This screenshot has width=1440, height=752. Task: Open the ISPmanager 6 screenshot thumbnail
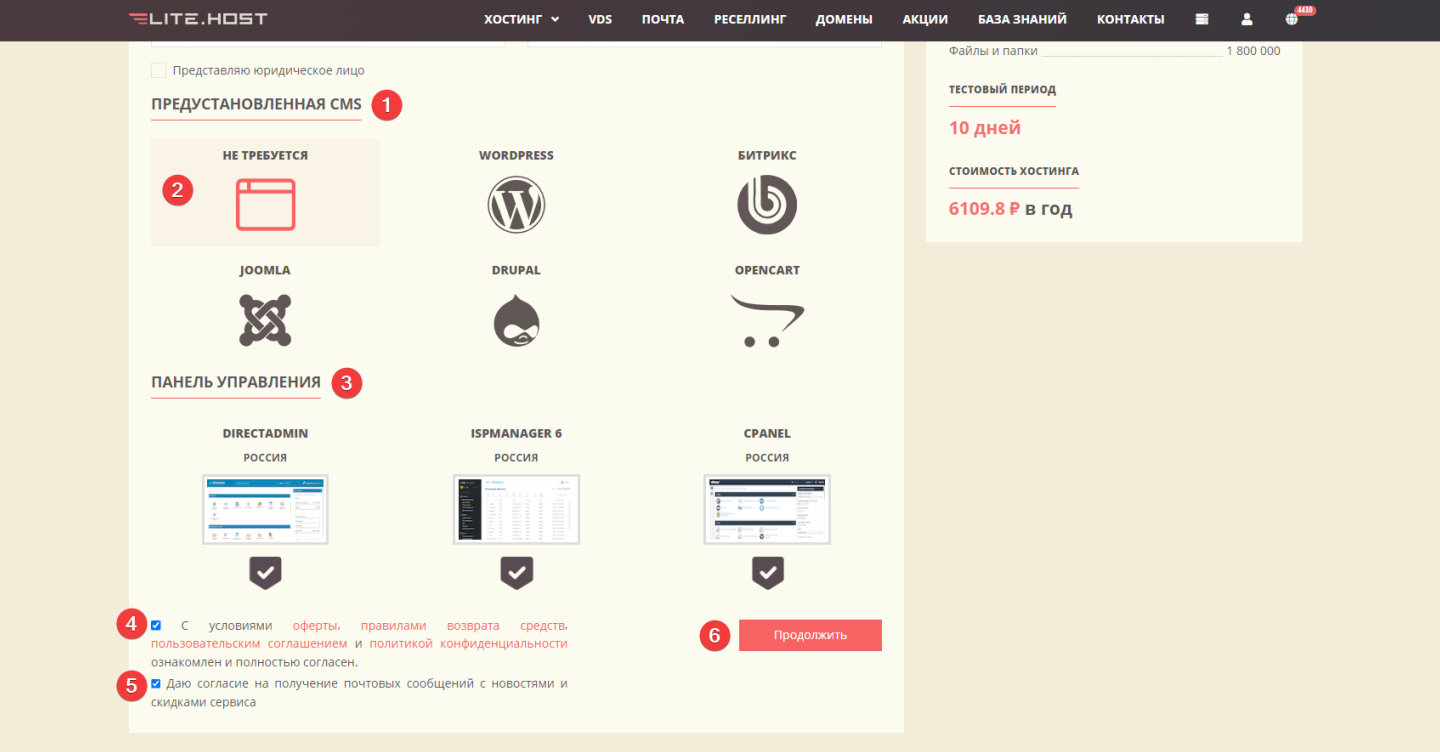(516, 509)
